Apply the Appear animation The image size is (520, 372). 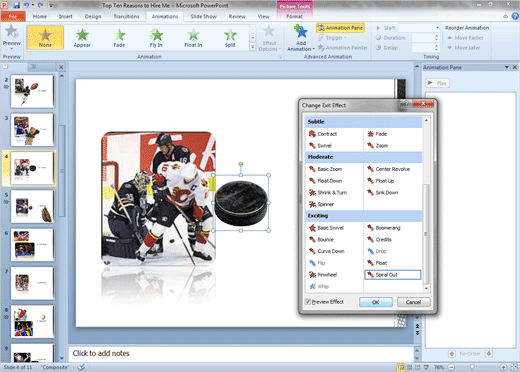[82, 38]
